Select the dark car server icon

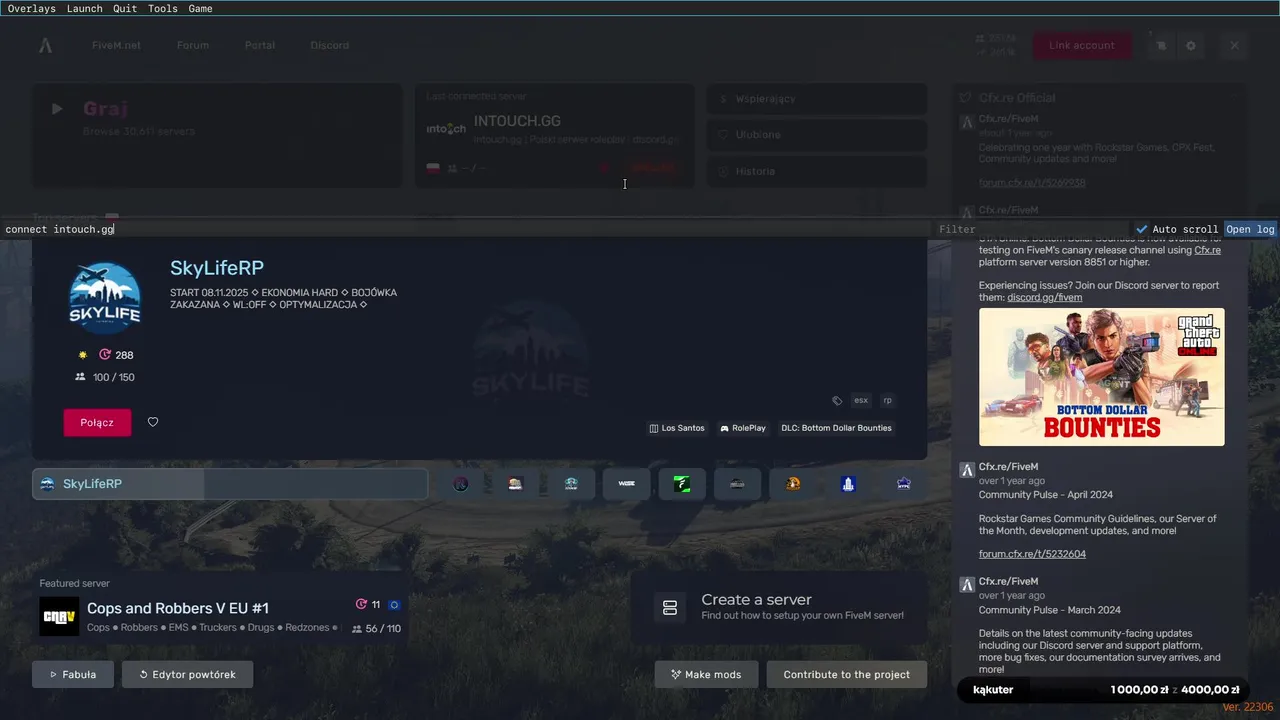coord(737,484)
